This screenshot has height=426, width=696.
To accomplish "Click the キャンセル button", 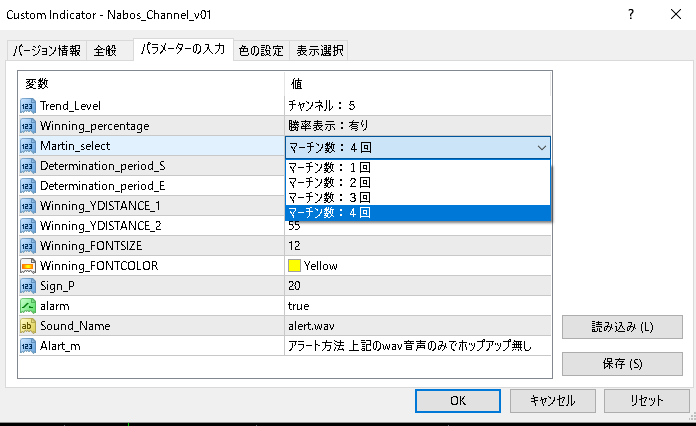I will tap(553, 401).
